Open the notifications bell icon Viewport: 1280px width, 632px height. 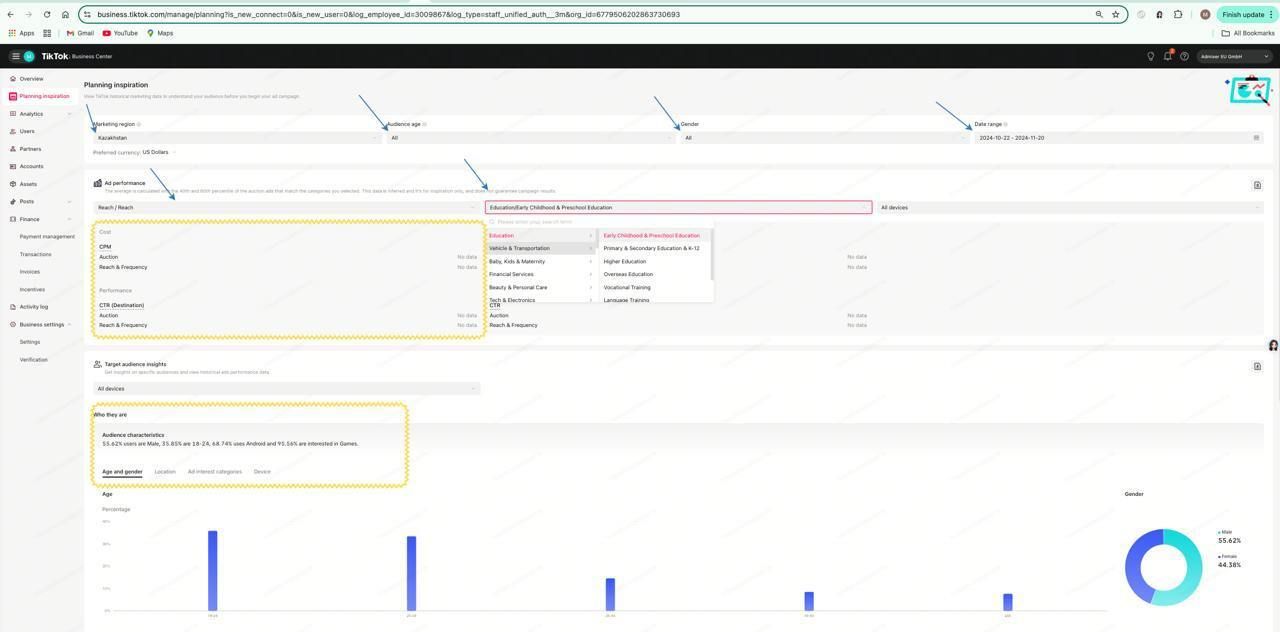(x=1167, y=56)
